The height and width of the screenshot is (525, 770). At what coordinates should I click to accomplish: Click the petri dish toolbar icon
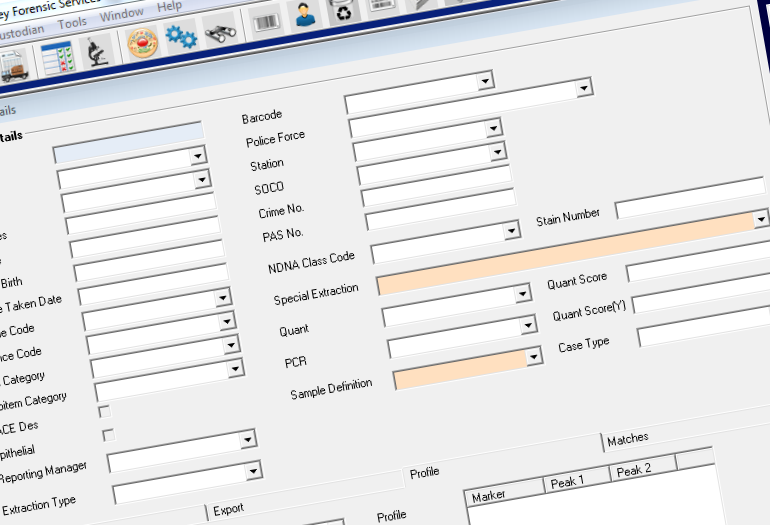144,44
